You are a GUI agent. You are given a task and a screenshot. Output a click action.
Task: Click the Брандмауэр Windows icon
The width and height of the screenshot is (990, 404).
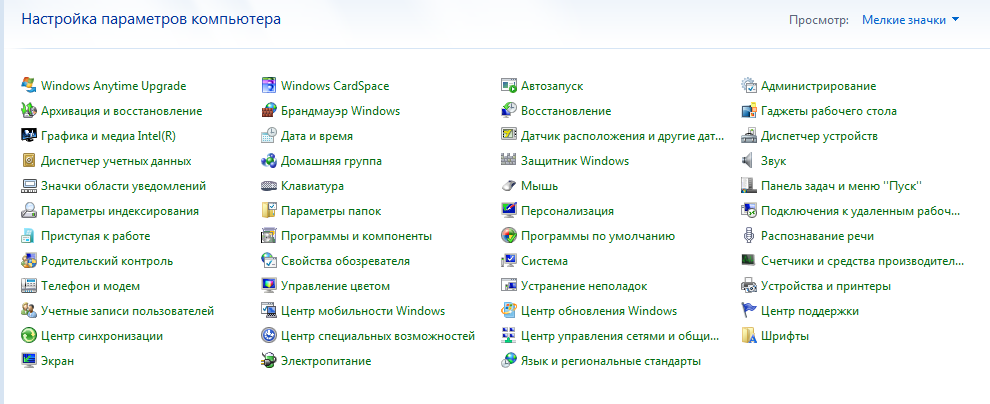(x=269, y=110)
